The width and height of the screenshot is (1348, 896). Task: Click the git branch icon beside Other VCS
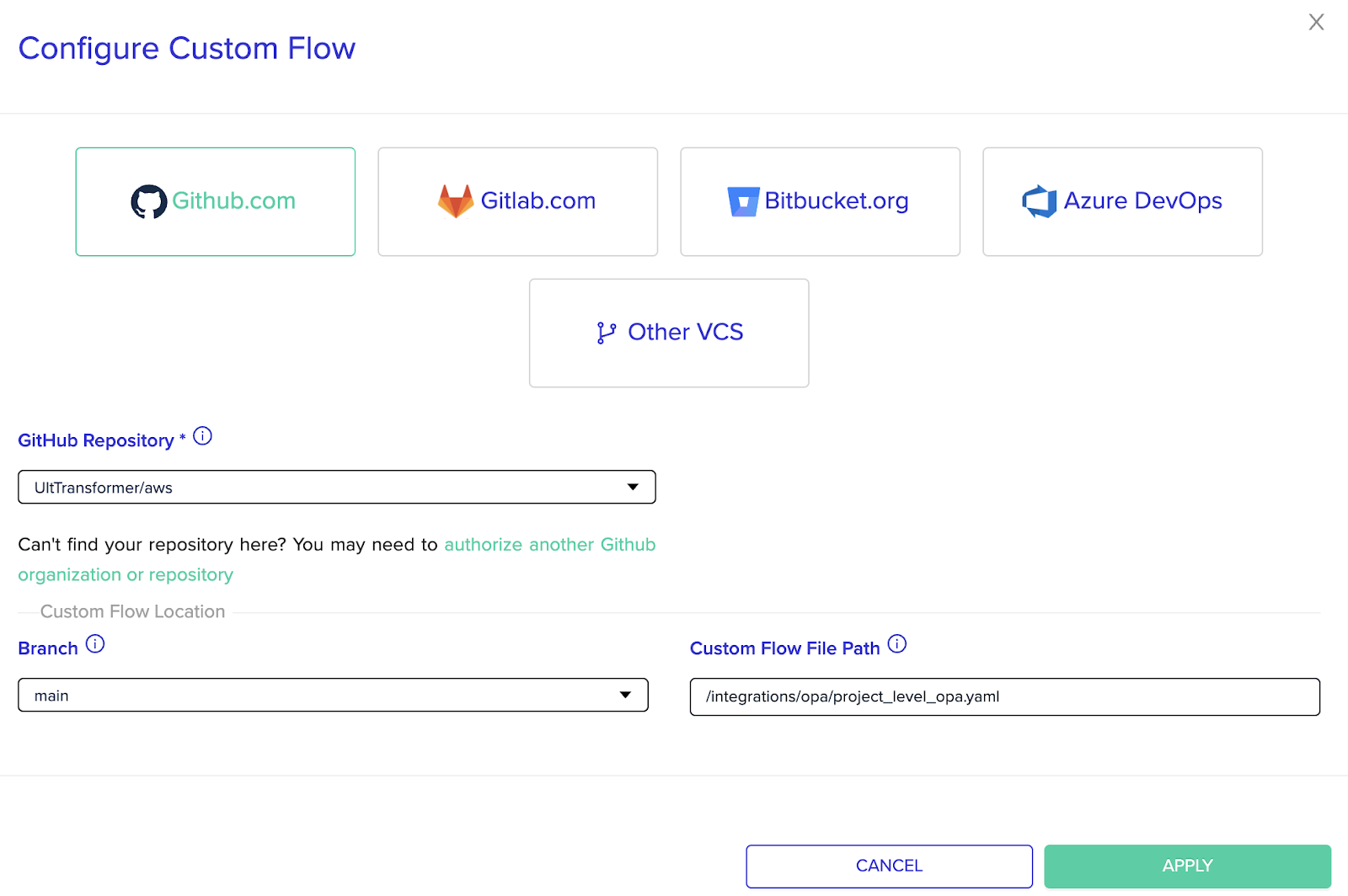tap(605, 332)
